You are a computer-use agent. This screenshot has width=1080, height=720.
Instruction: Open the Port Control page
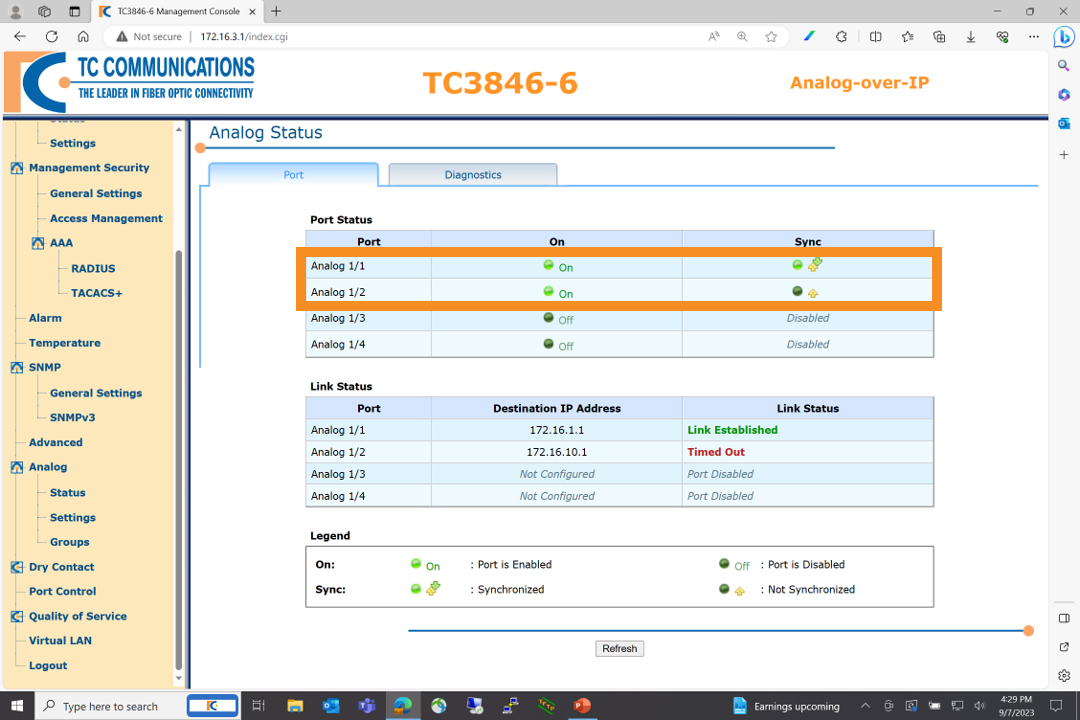pos(63,592)
